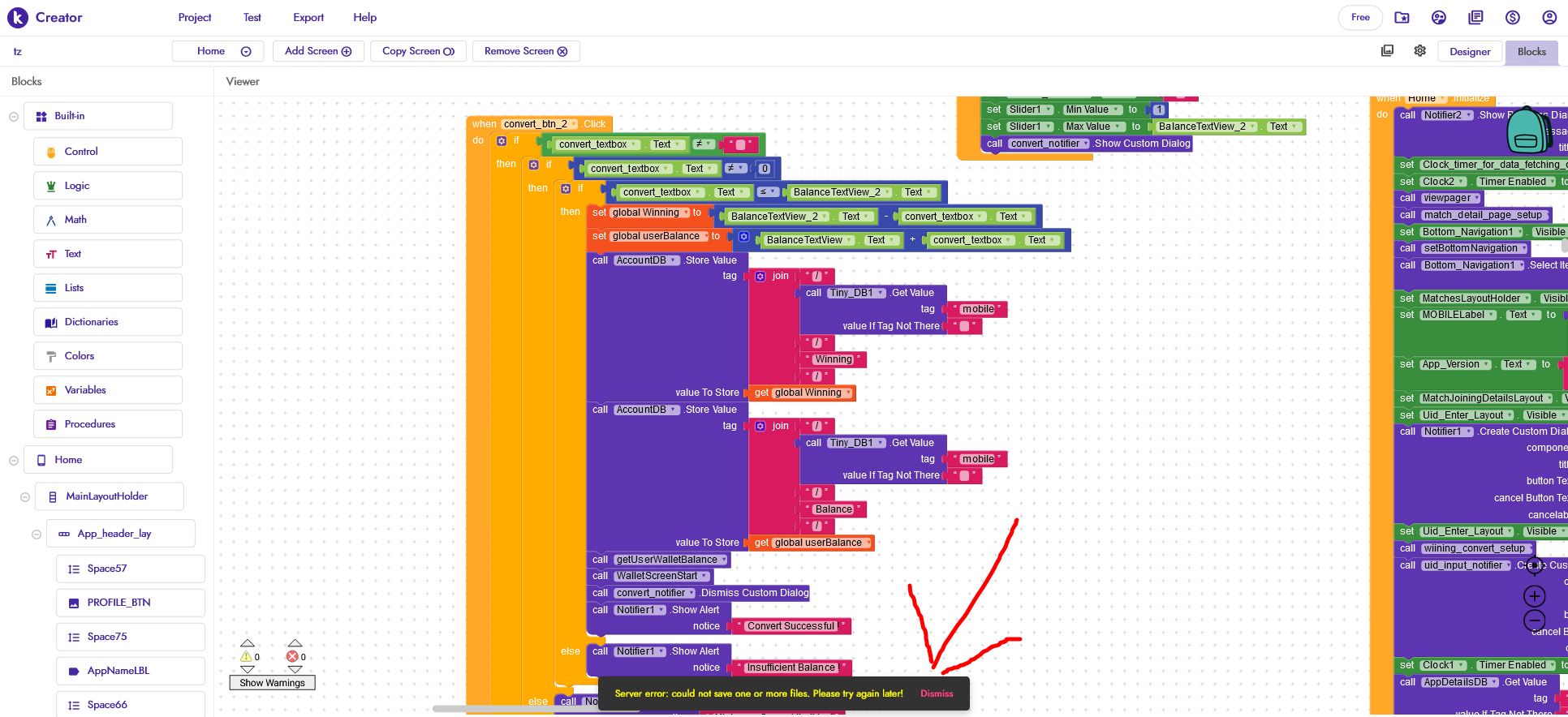Viewport: 1568px width, 717px height.
Task: Open the App_Version component dropdown
Action: tap(1456, 364)
